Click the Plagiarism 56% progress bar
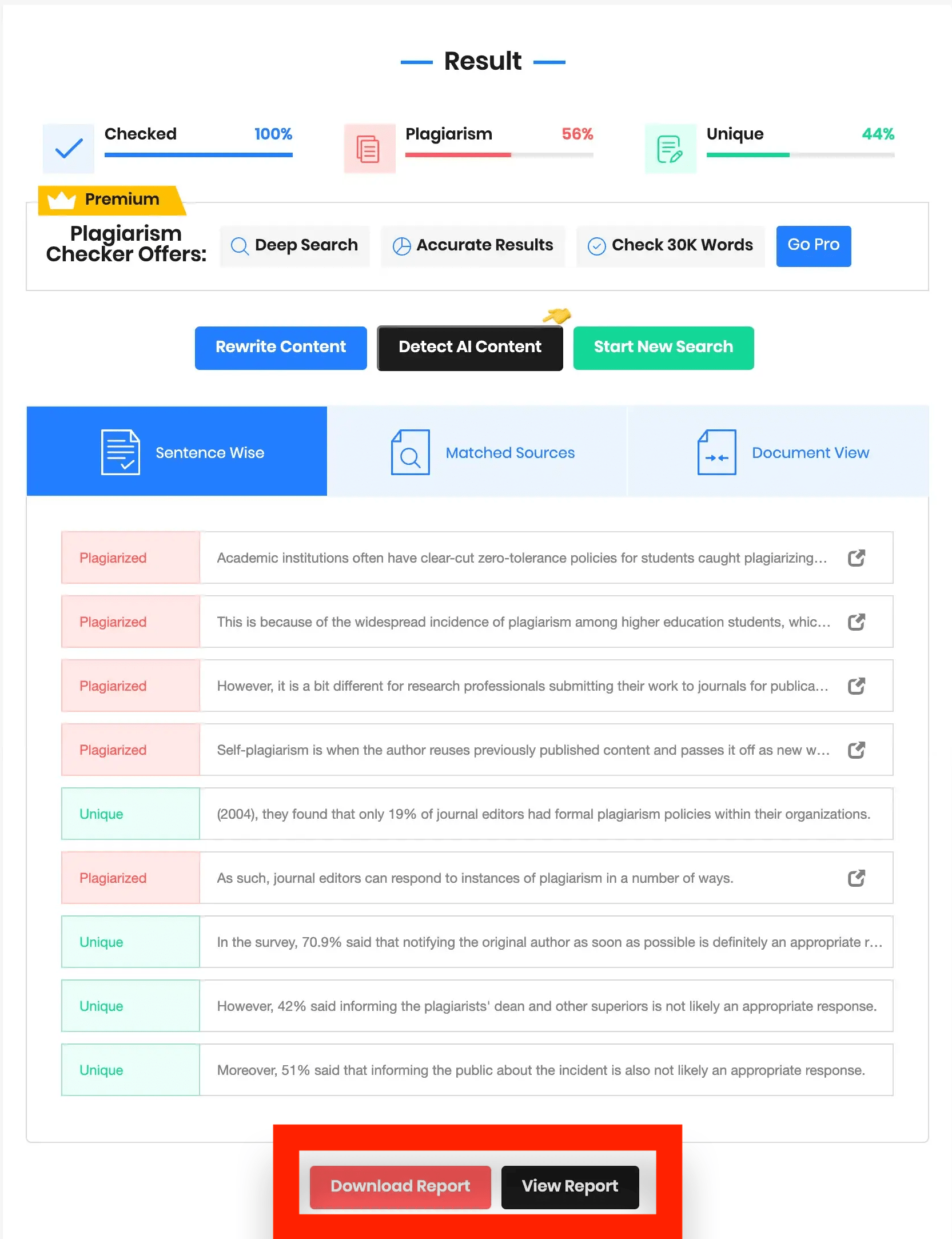 click(x=499, y=155)
